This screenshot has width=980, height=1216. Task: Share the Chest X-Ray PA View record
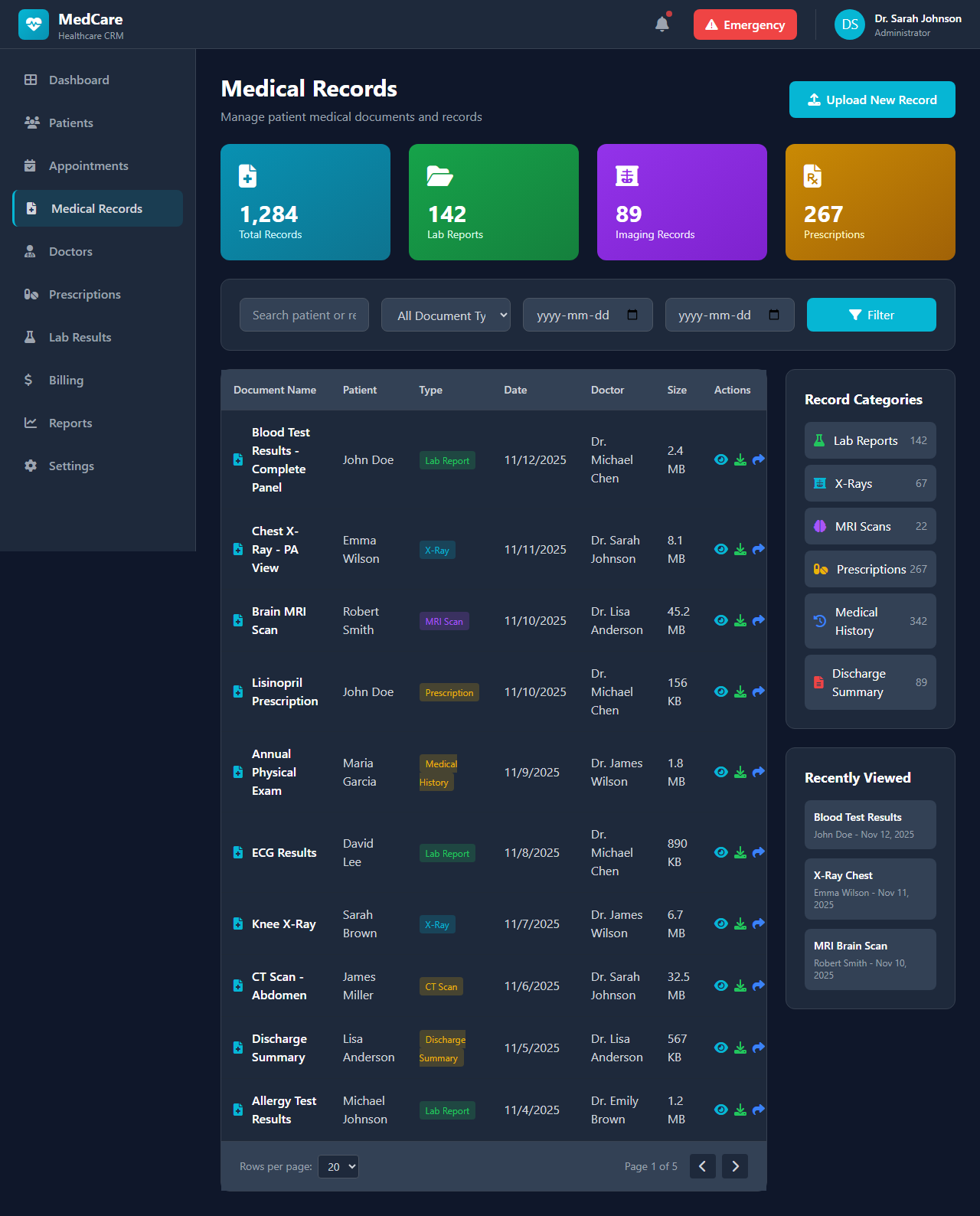pyautogui.click(x=759, y=549)
